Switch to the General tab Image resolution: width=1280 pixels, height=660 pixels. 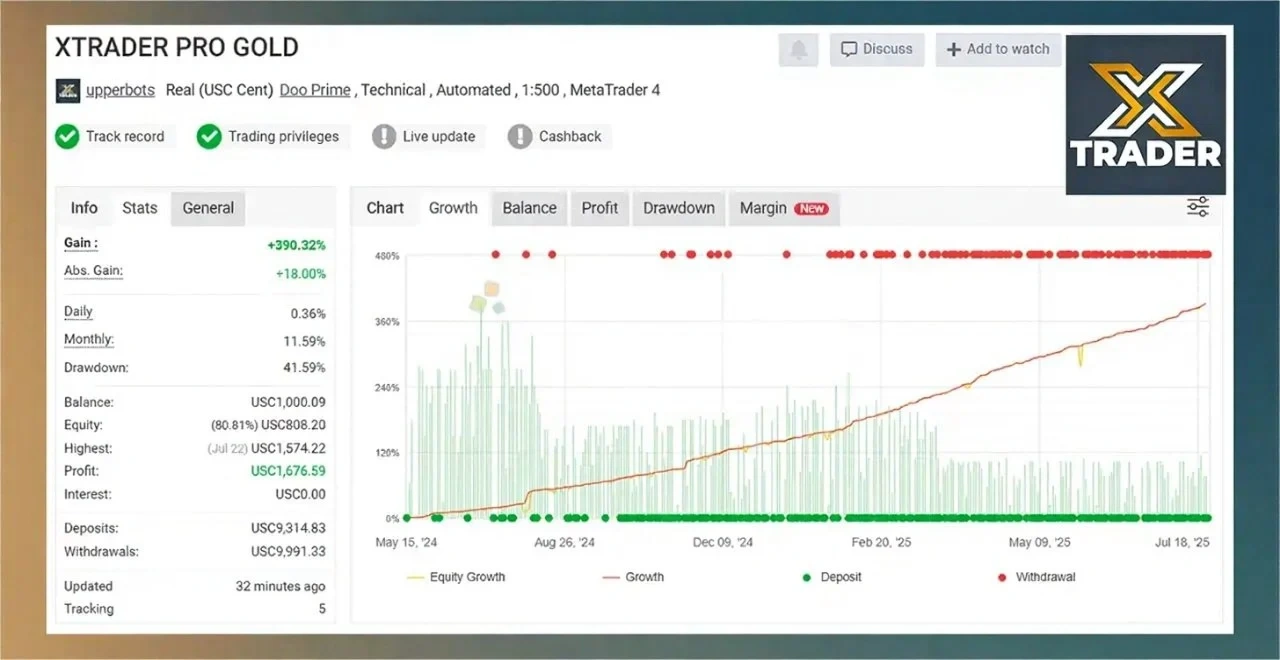tap(208, 208)
